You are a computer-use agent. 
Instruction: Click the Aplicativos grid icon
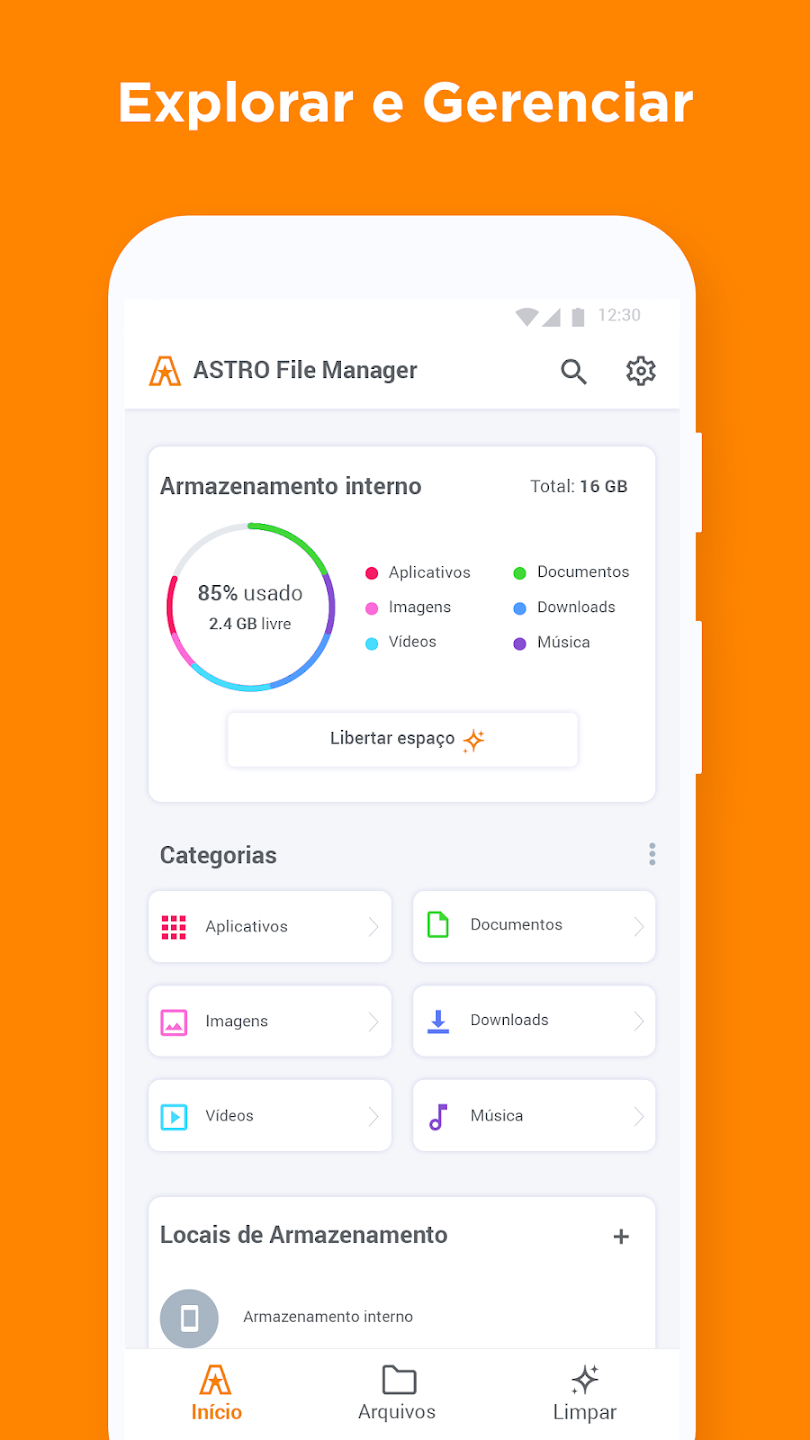pos(174,927)
